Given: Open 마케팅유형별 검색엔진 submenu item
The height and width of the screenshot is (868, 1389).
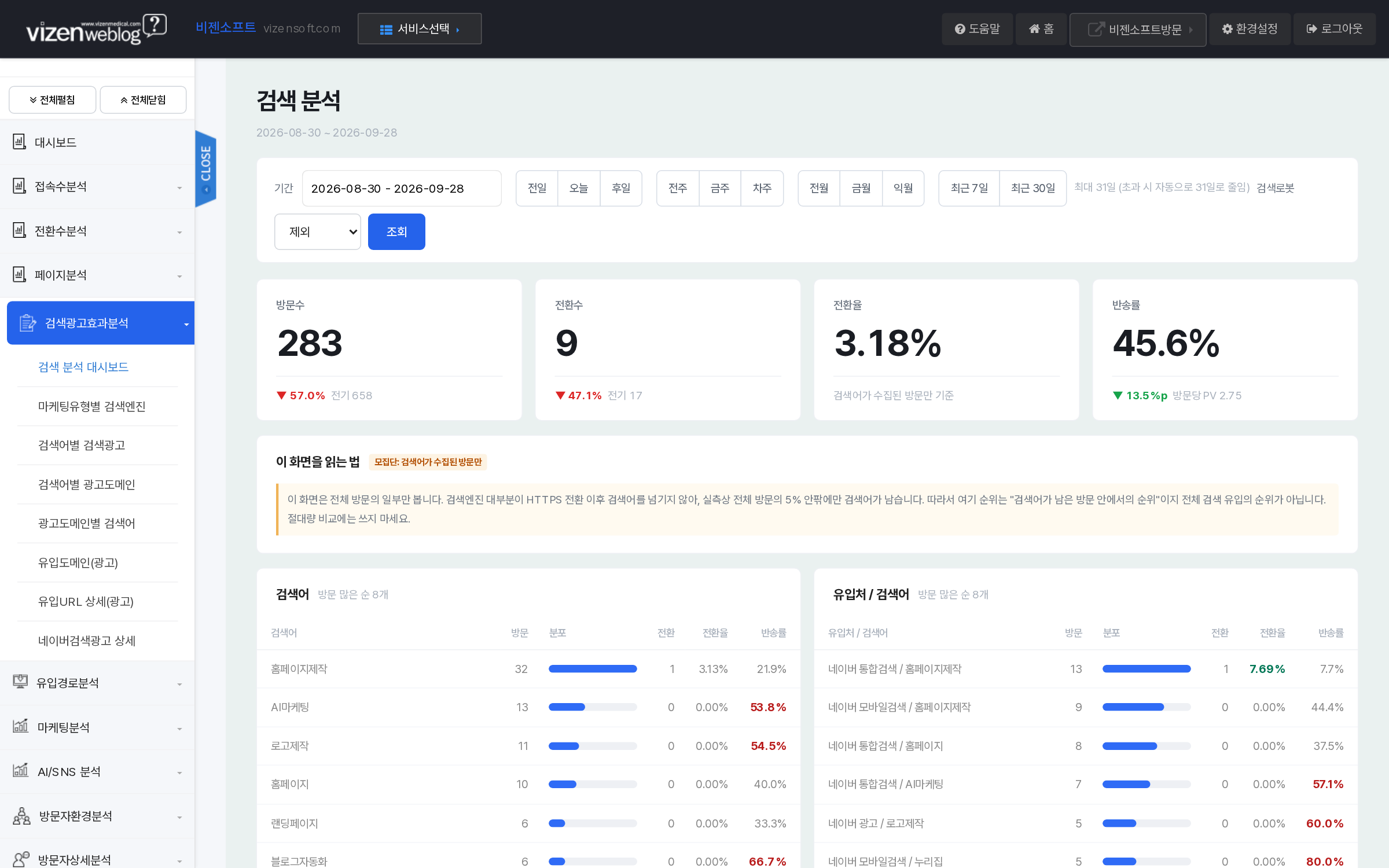Looking at the screenshot, I should click(x=91, y=406).
